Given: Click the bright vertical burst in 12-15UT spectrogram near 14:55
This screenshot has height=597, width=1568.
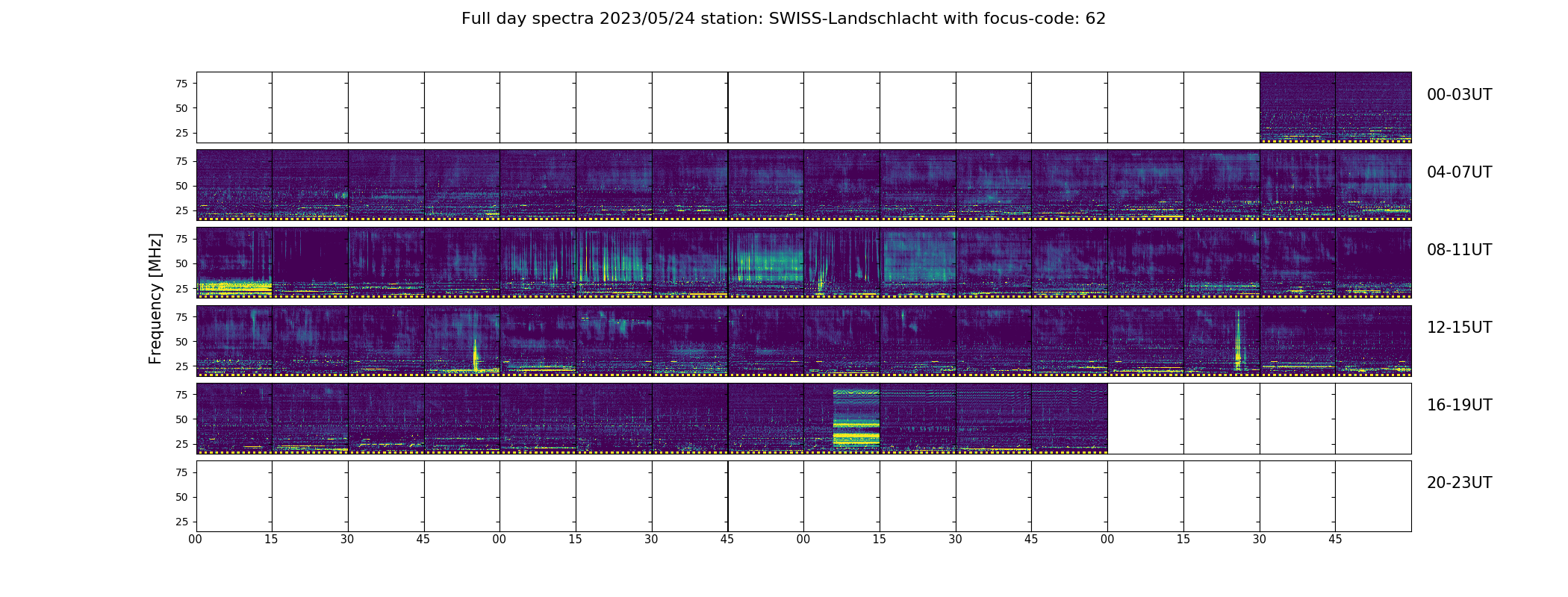Looking at the screenshot, I should coord(1237,340).
